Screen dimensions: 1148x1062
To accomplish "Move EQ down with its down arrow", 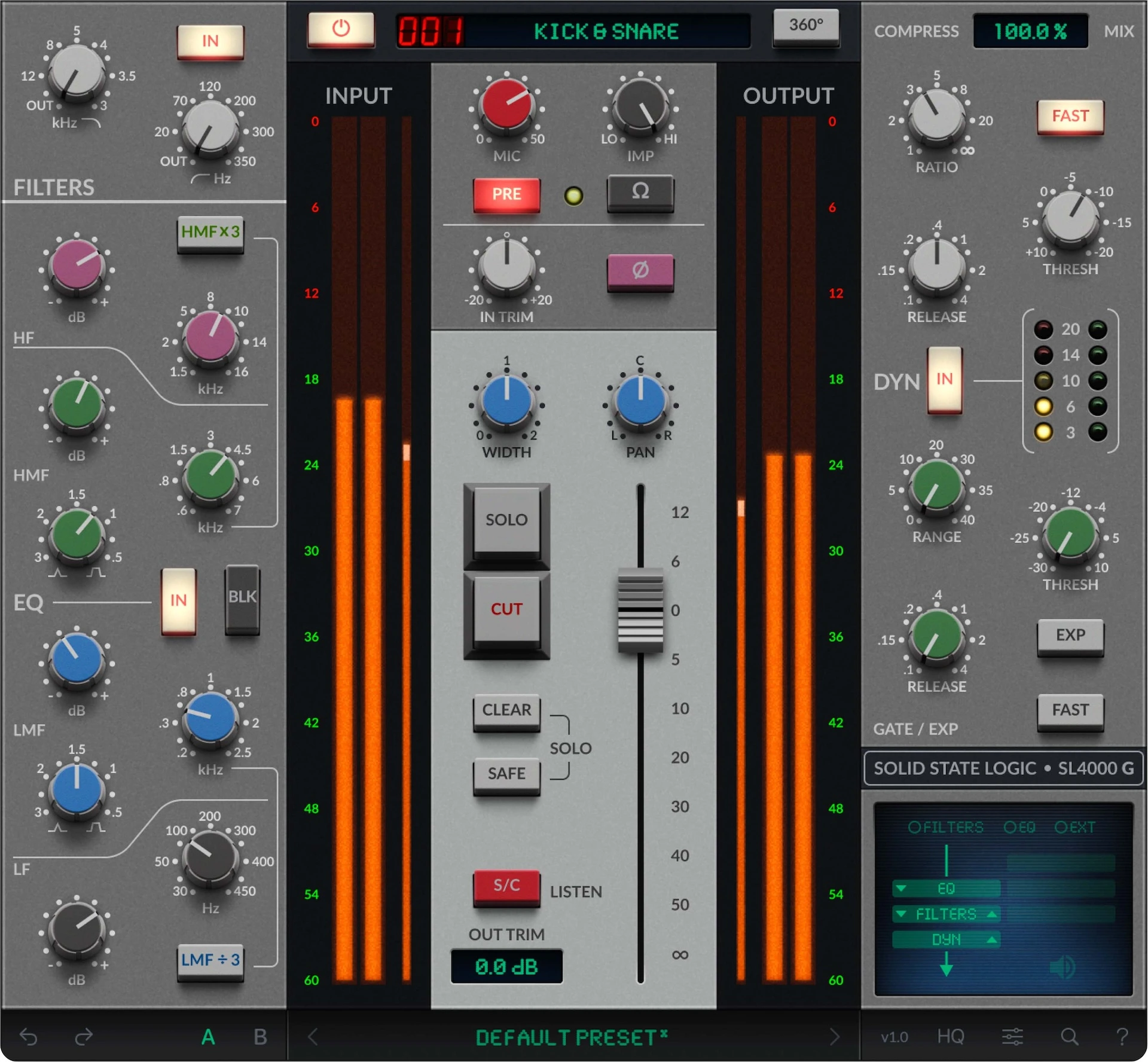I will [x=901, y=889].
